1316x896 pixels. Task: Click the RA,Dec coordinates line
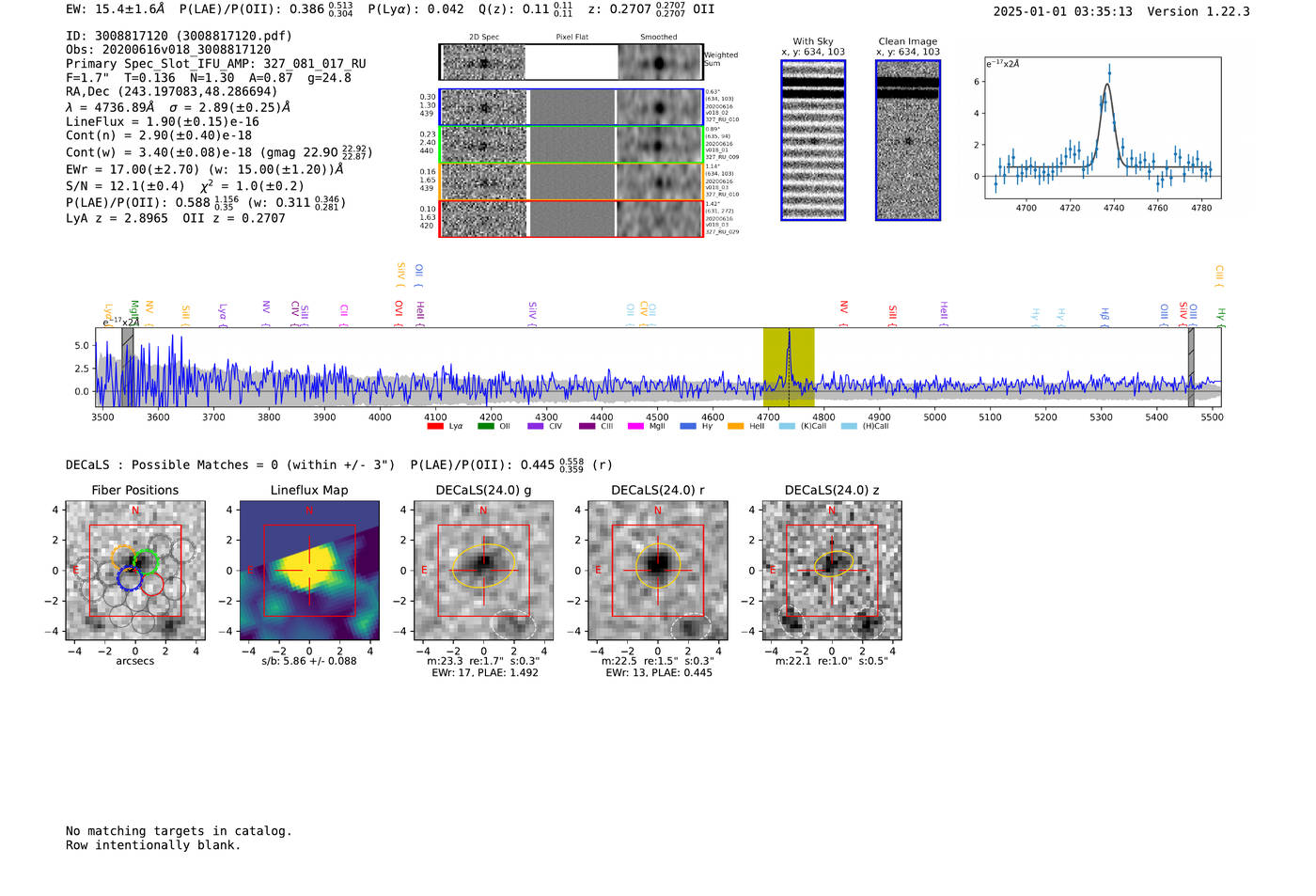pos(172,92)
